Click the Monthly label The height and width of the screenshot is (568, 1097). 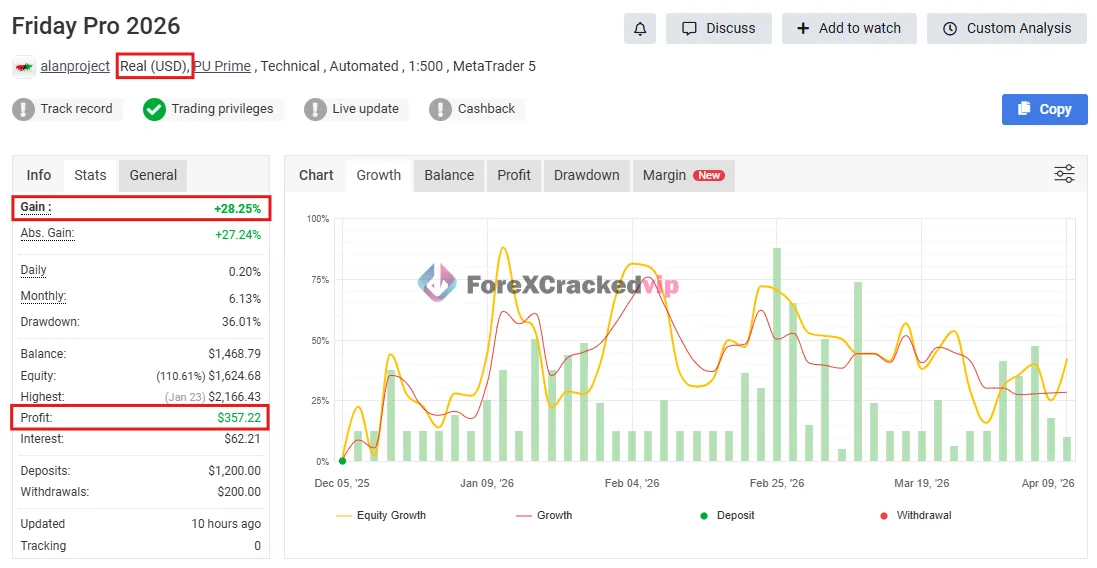coord(43,296)
